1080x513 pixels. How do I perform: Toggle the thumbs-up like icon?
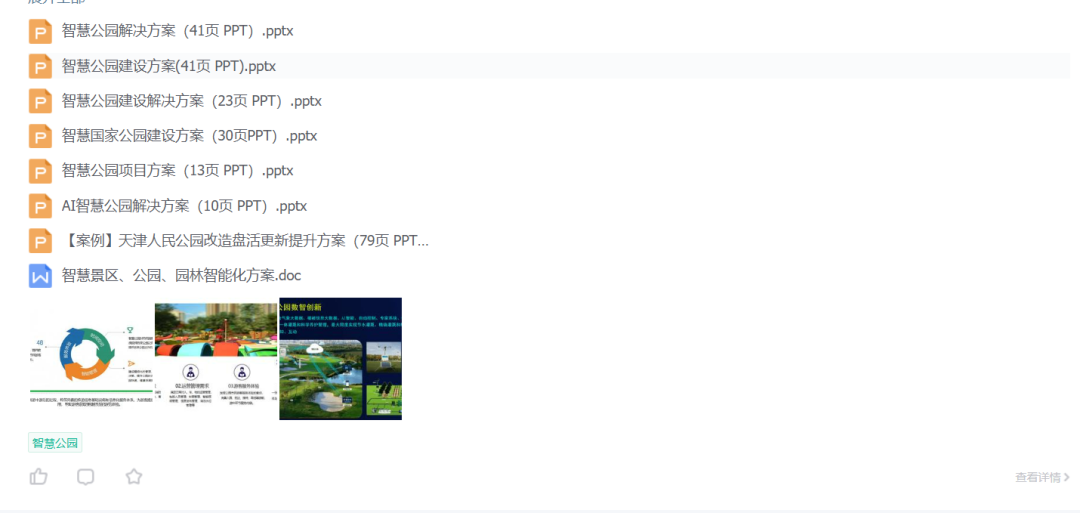39,477
